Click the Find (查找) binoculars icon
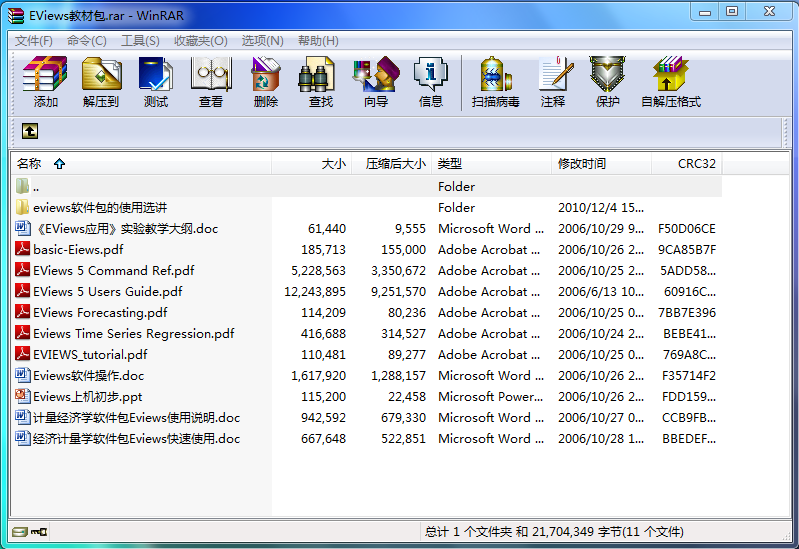799x549 pixels. click(x=317, y=74)
